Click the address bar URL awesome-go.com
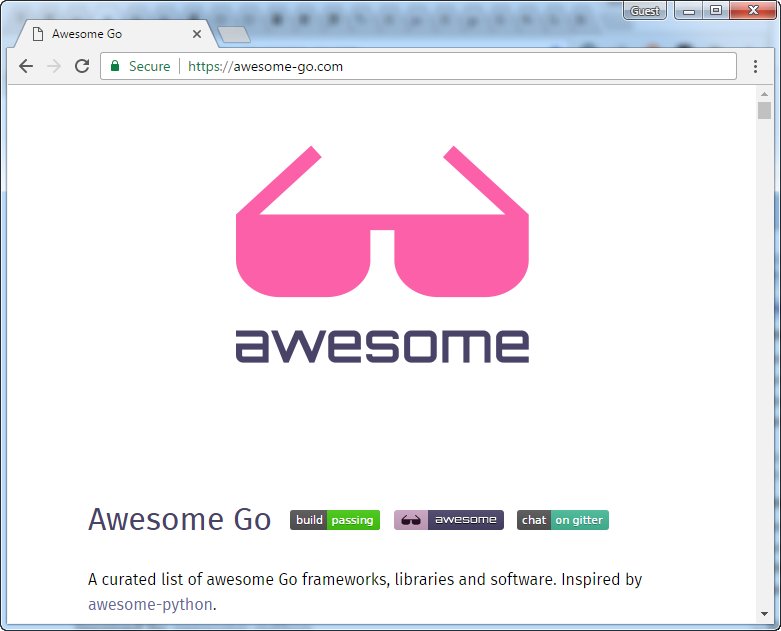 coord(265,66)
